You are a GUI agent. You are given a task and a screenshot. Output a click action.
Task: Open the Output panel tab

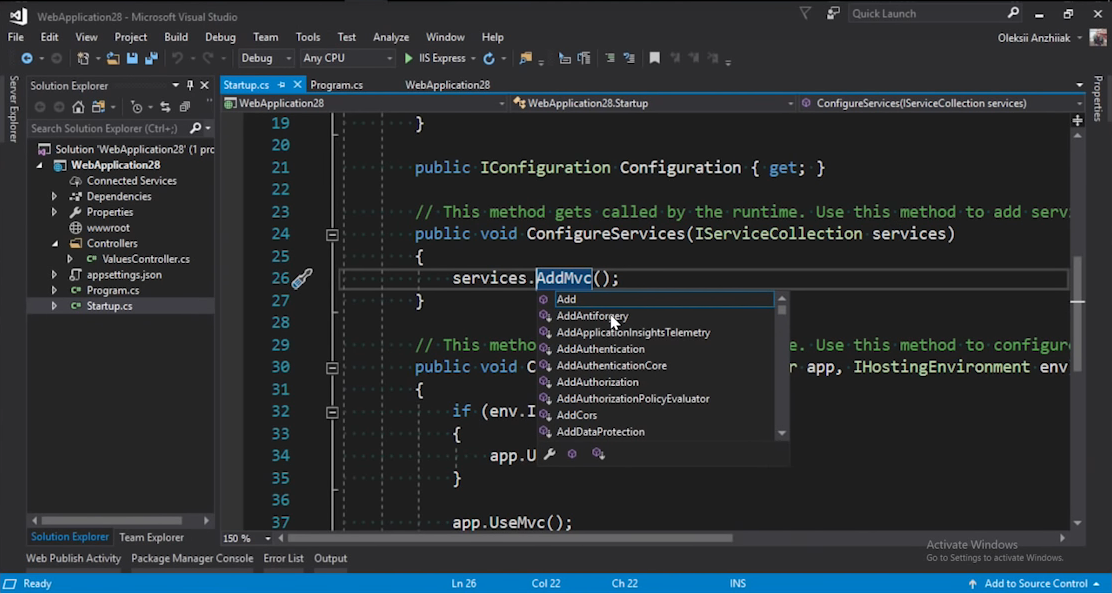pyautogui.click(x=330, y=558)
